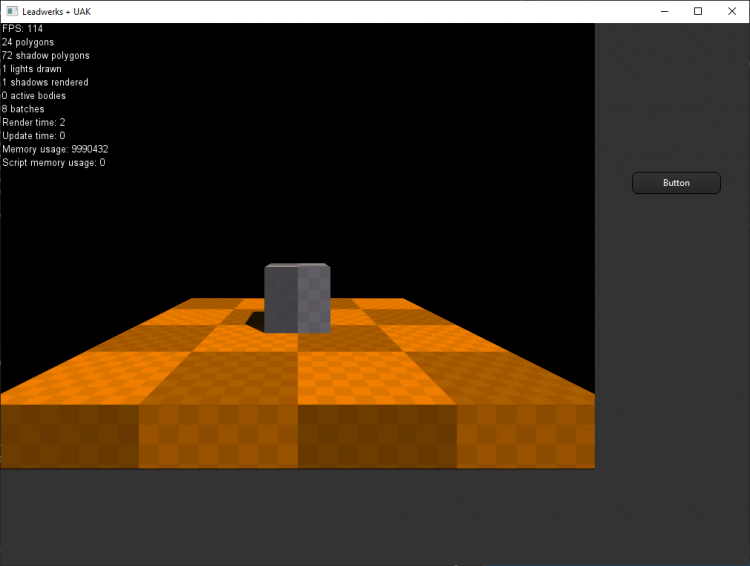Click the Render time stat line
This screenshot has height=566, width=750.
pyautogui.click(x=34, y=122)
